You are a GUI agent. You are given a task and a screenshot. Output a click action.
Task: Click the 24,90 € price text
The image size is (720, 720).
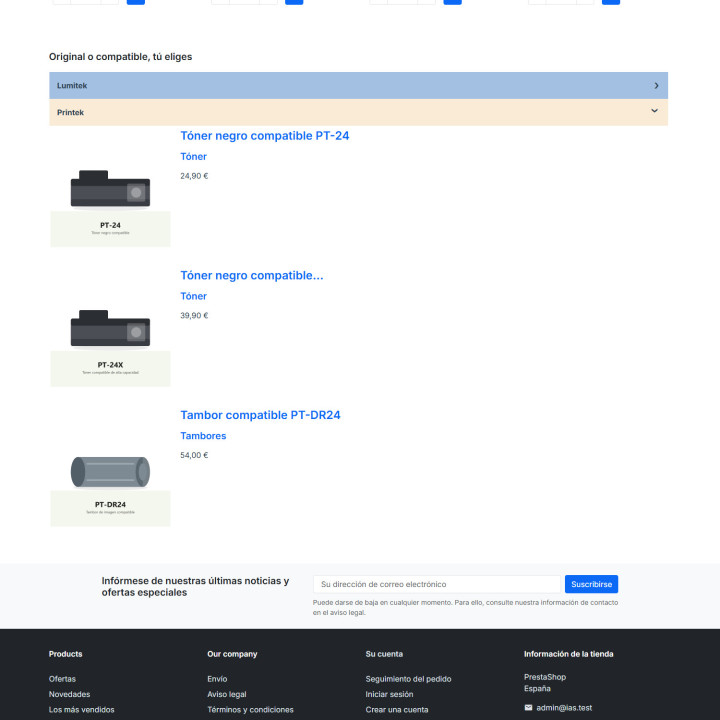point(194,176)
